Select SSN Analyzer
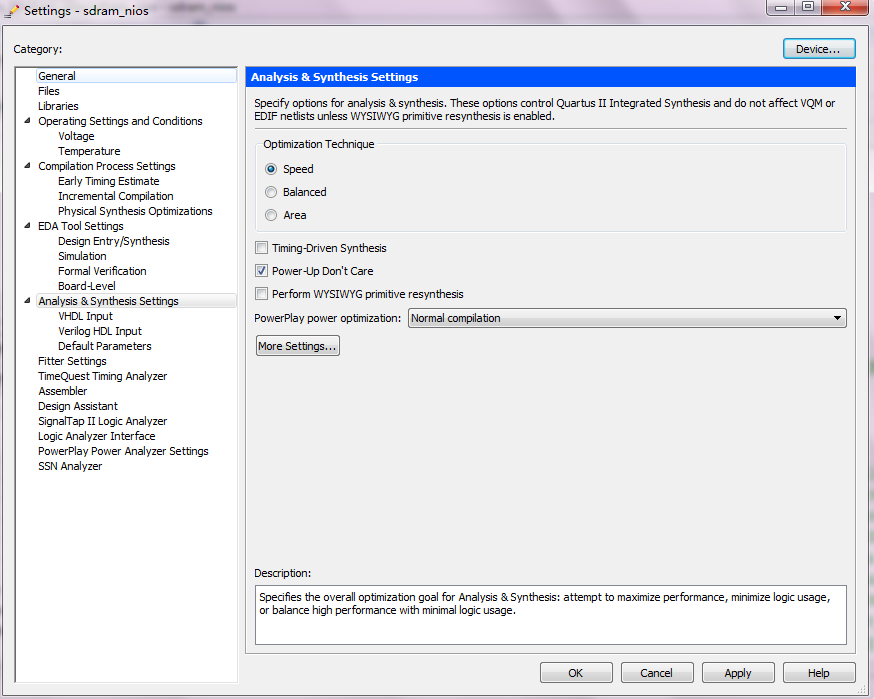Viewport: 874px width, 699px height. pyautogui.click(x=70, y=467)
